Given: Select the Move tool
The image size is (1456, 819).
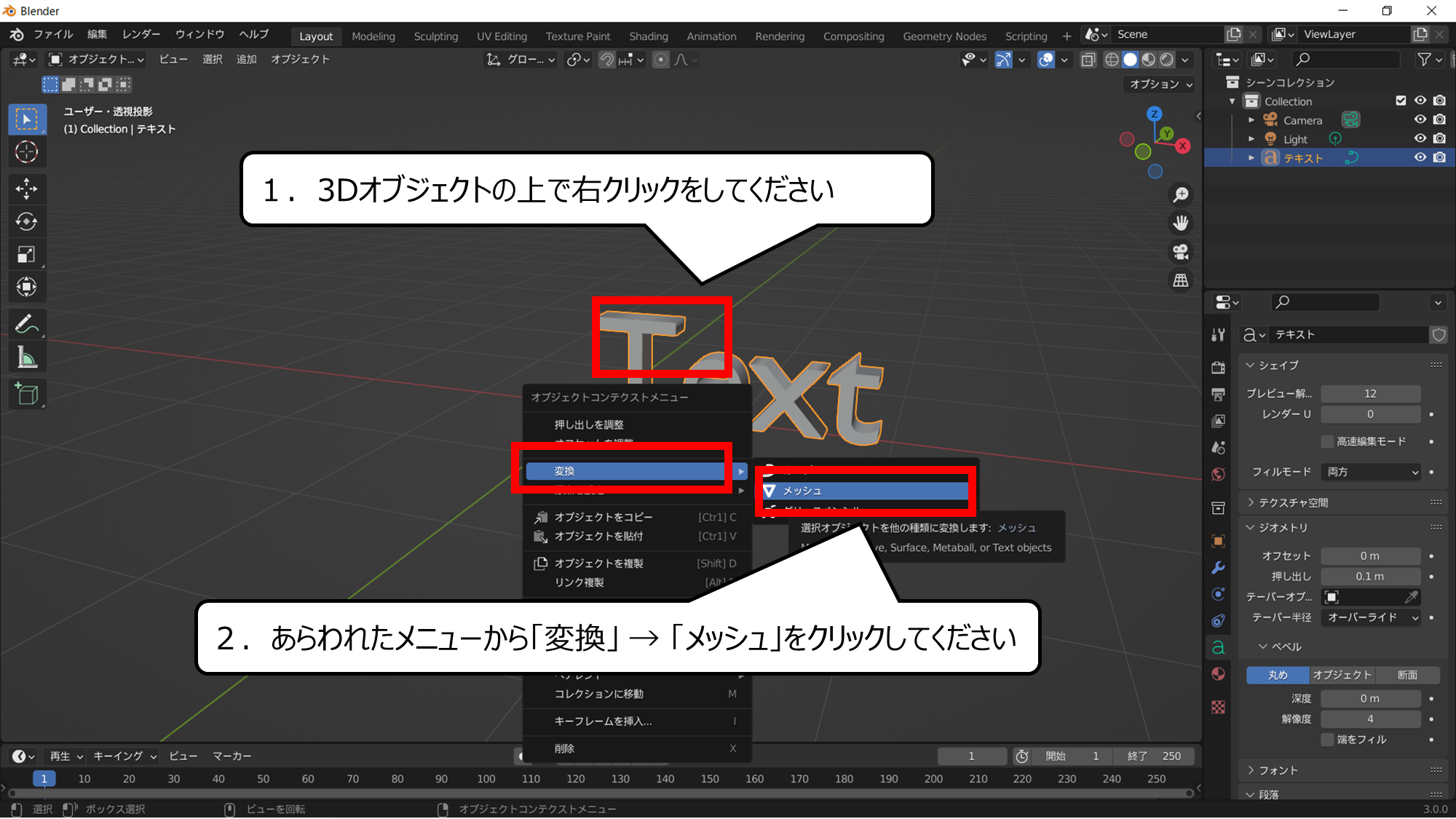Looking at the screenshot, I should [x=27, y=189].
